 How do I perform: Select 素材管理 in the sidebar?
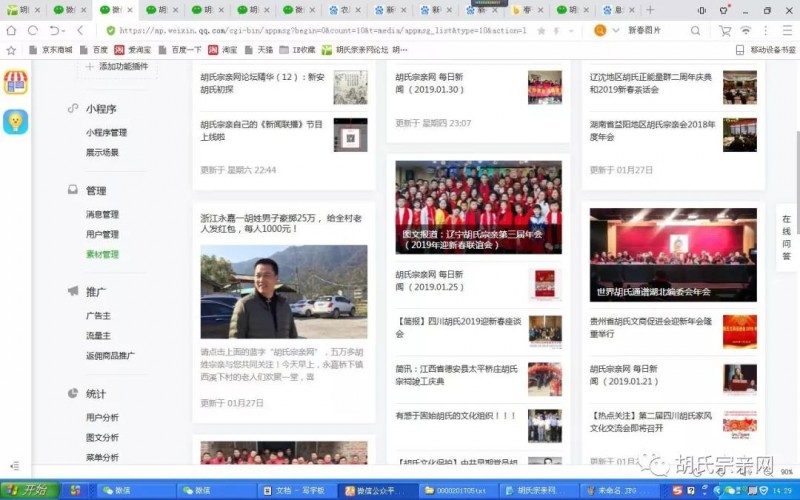[x=102, y=254]
